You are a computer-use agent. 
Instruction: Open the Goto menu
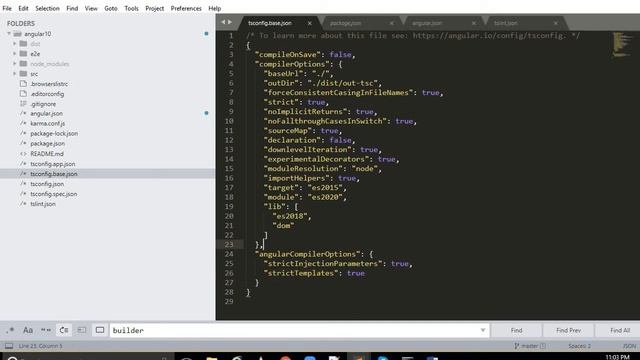[111, 8]
